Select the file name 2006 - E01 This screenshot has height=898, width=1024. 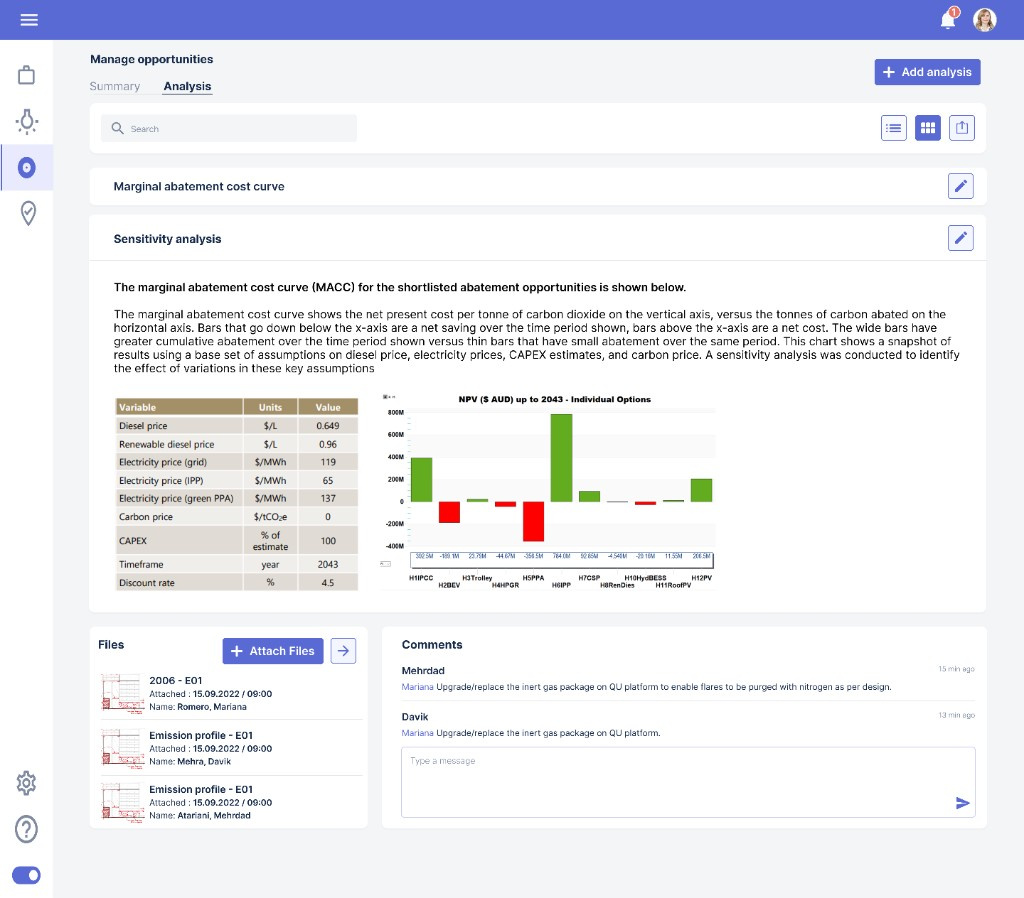176,681
